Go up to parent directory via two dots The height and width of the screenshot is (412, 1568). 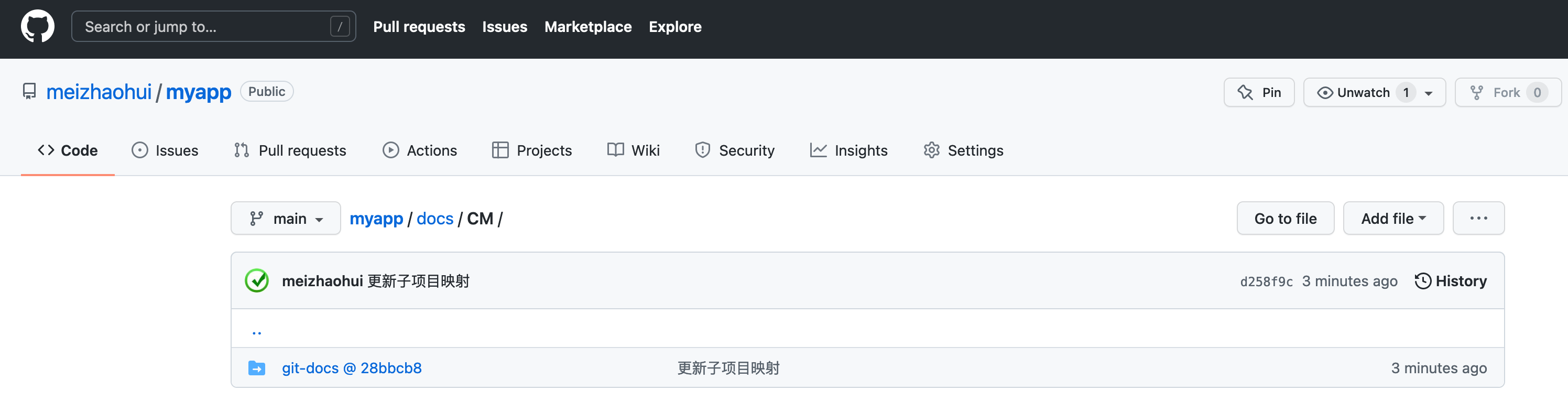pos(256,332)
